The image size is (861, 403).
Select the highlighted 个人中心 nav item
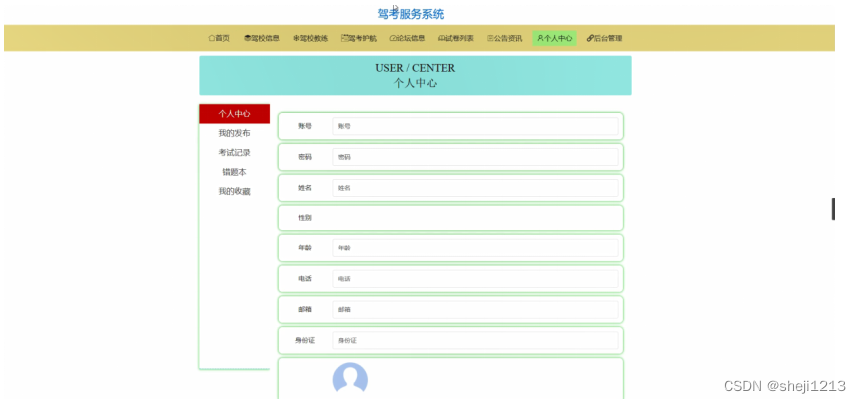tap(554, 38)
